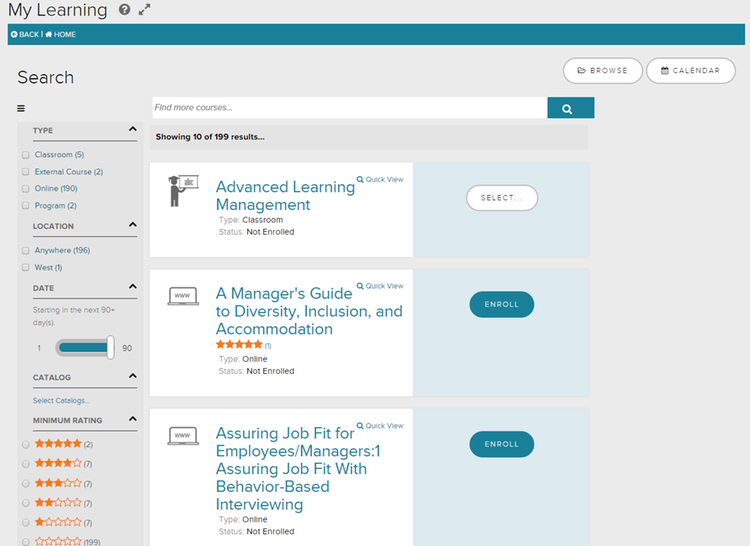This screenshot has height=546, width=750.
Task: Go to Home in navigation bar
Action: pos(60,35)
